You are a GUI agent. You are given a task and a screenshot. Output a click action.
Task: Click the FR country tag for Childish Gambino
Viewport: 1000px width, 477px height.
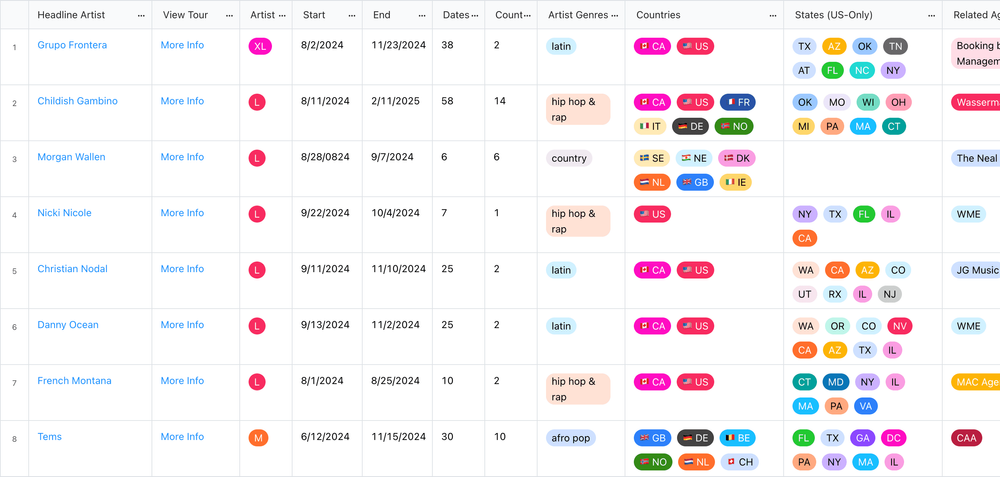(738, 102)
